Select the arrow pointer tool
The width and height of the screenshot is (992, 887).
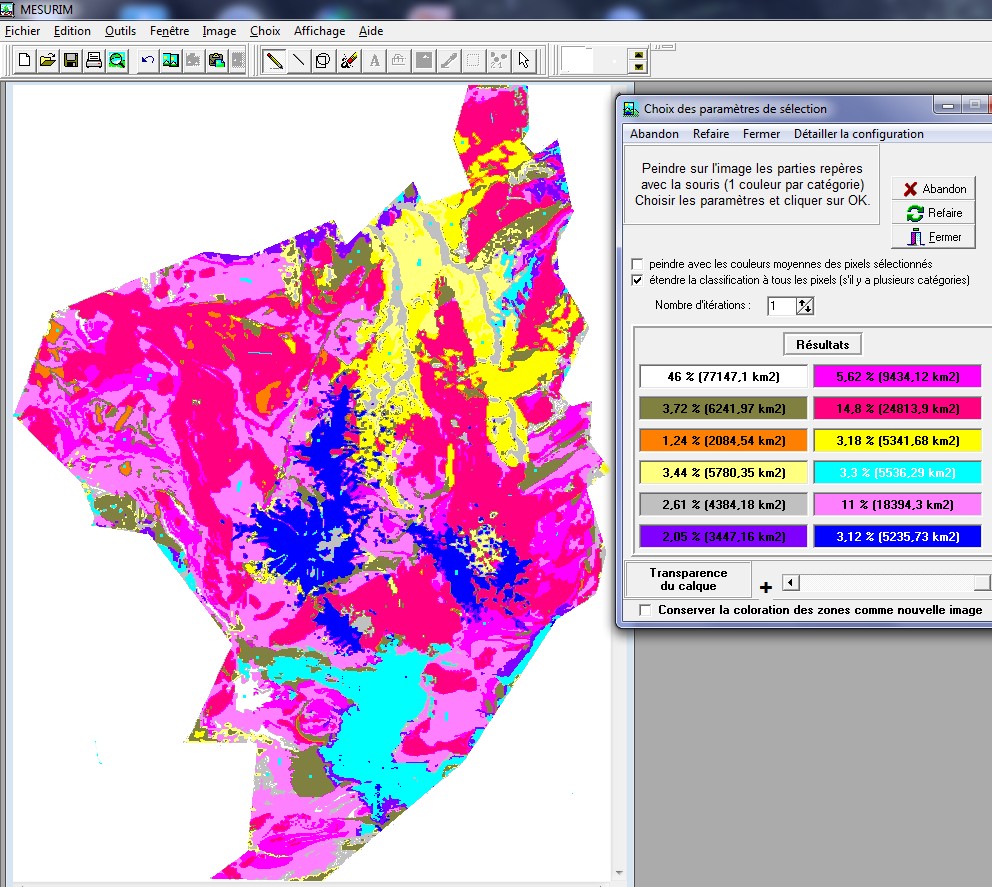[x=524, y=60]
